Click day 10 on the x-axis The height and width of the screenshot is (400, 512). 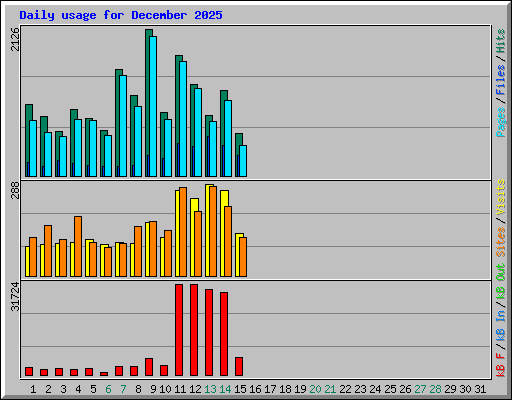point(165,389)
